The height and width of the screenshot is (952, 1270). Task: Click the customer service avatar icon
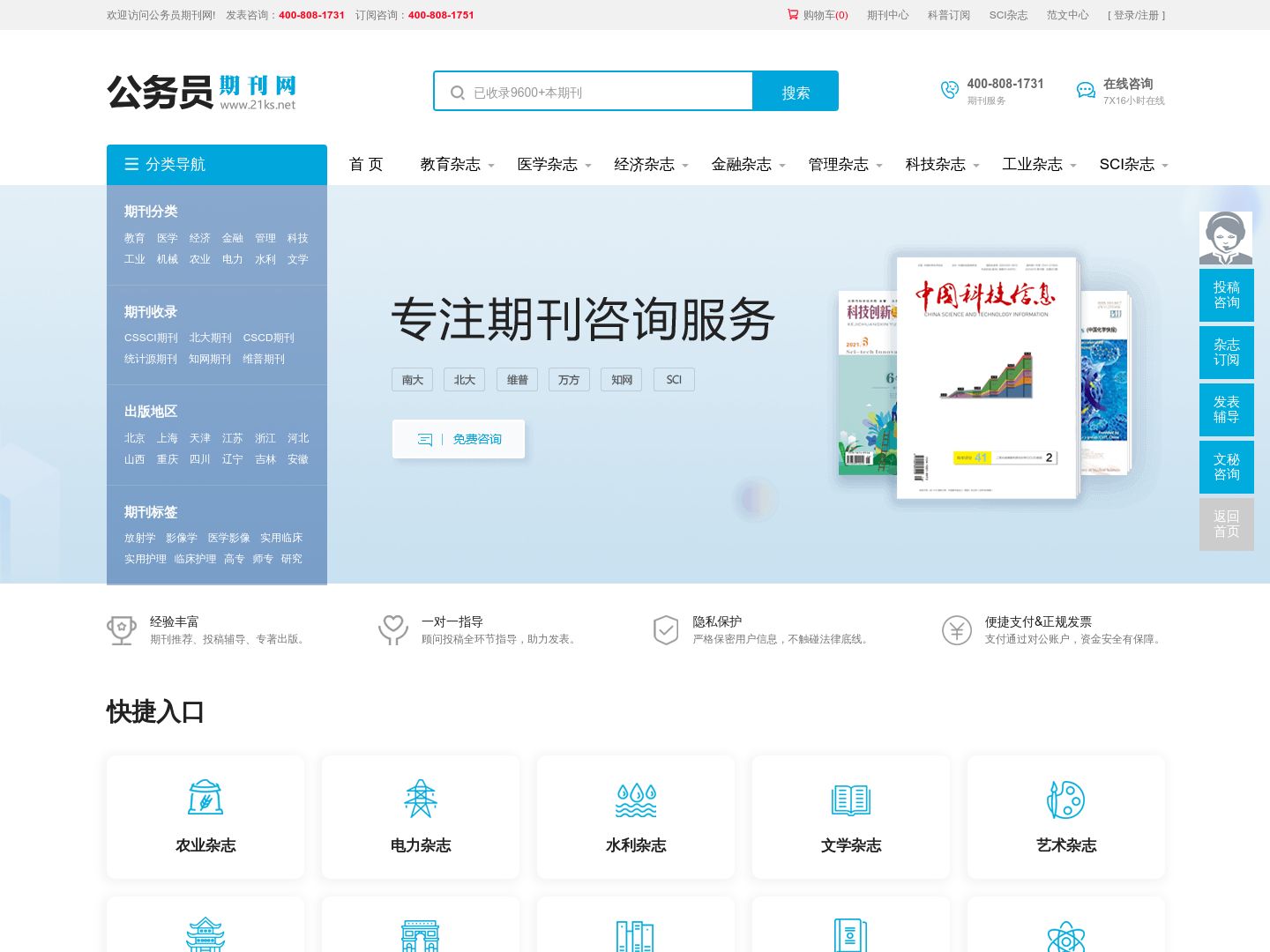pyautogui.click(x=1226, y=238)
